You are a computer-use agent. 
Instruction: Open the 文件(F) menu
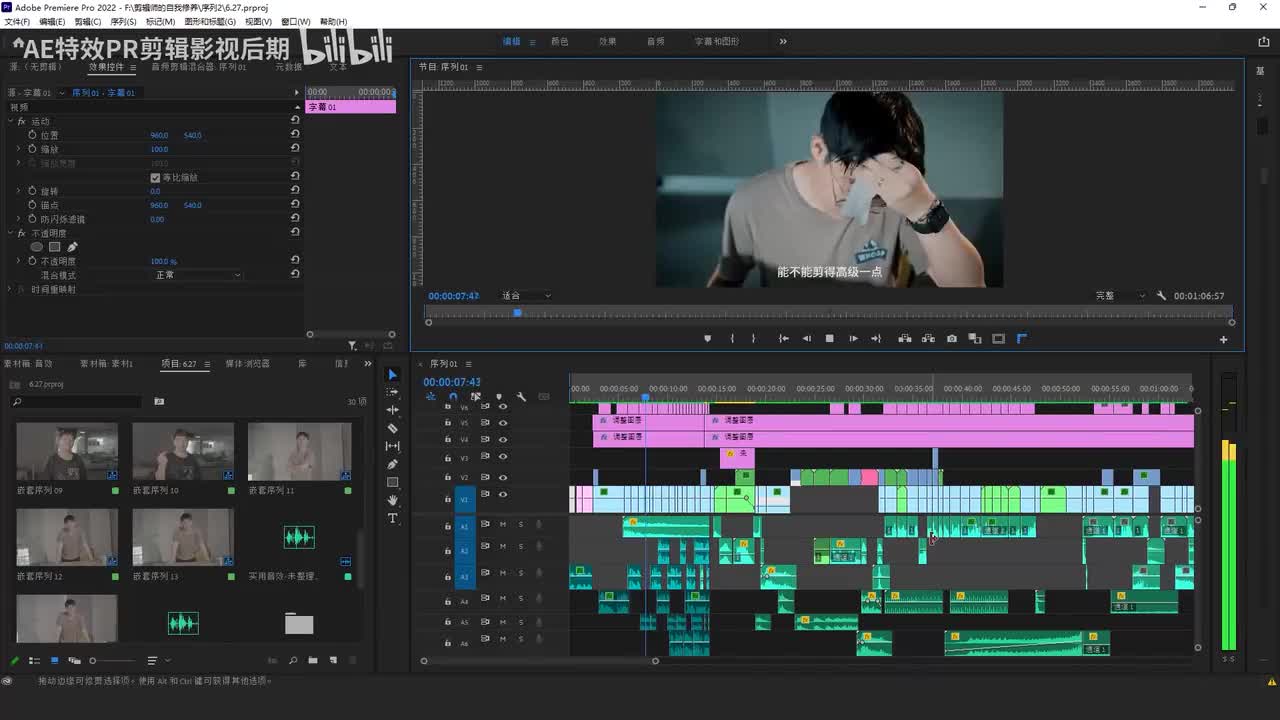[17, 21]
